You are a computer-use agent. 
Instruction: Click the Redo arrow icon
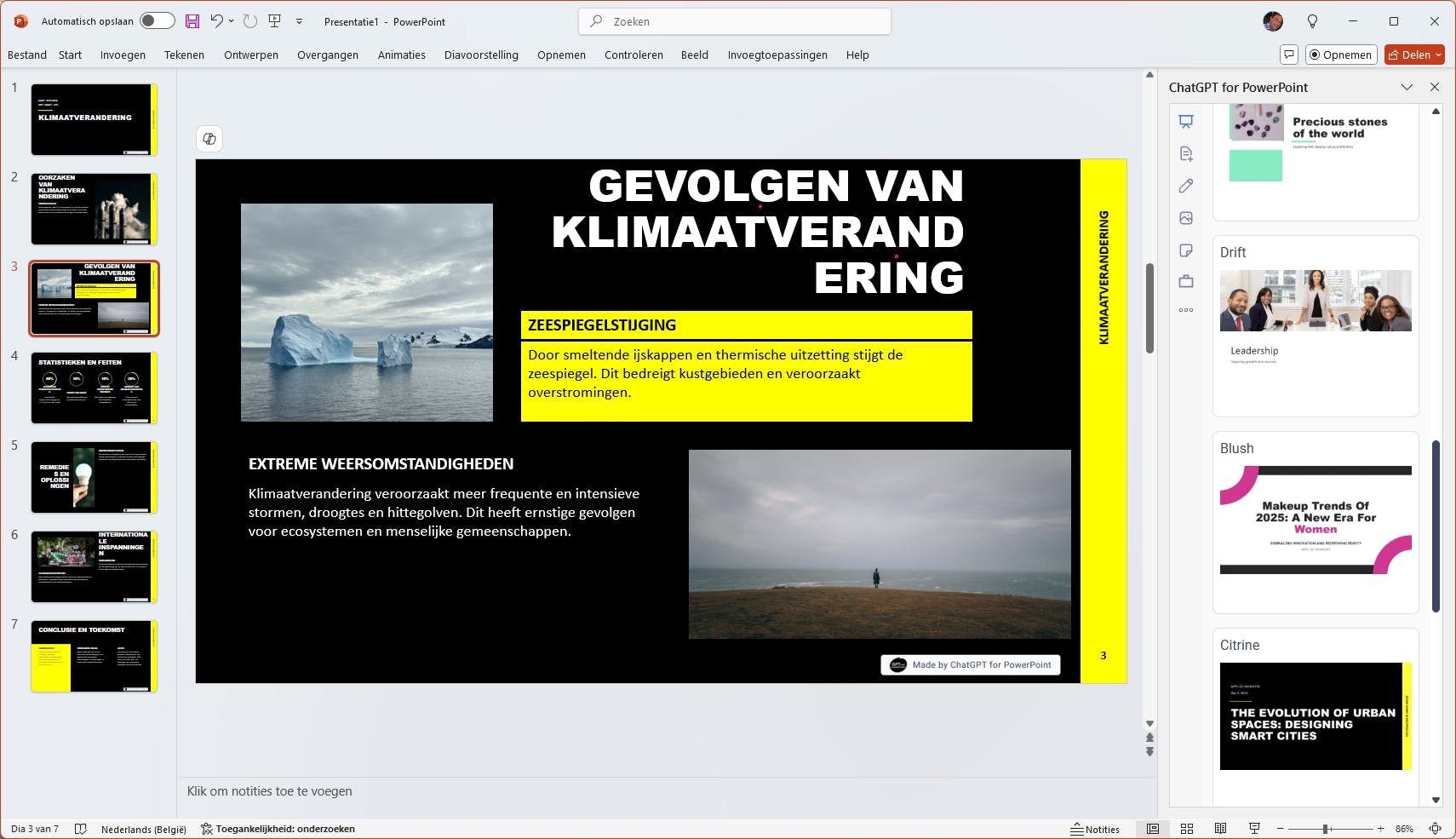249,21
